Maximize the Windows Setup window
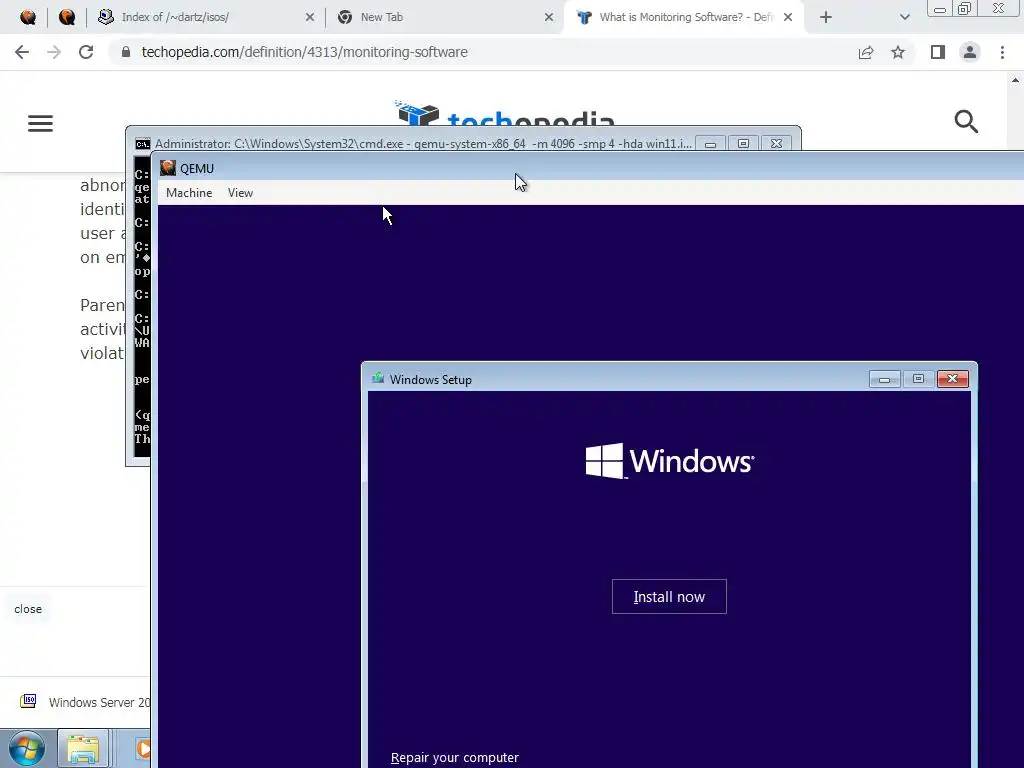The height and width of the screenshot is (768, 1024). pos(918,379)
